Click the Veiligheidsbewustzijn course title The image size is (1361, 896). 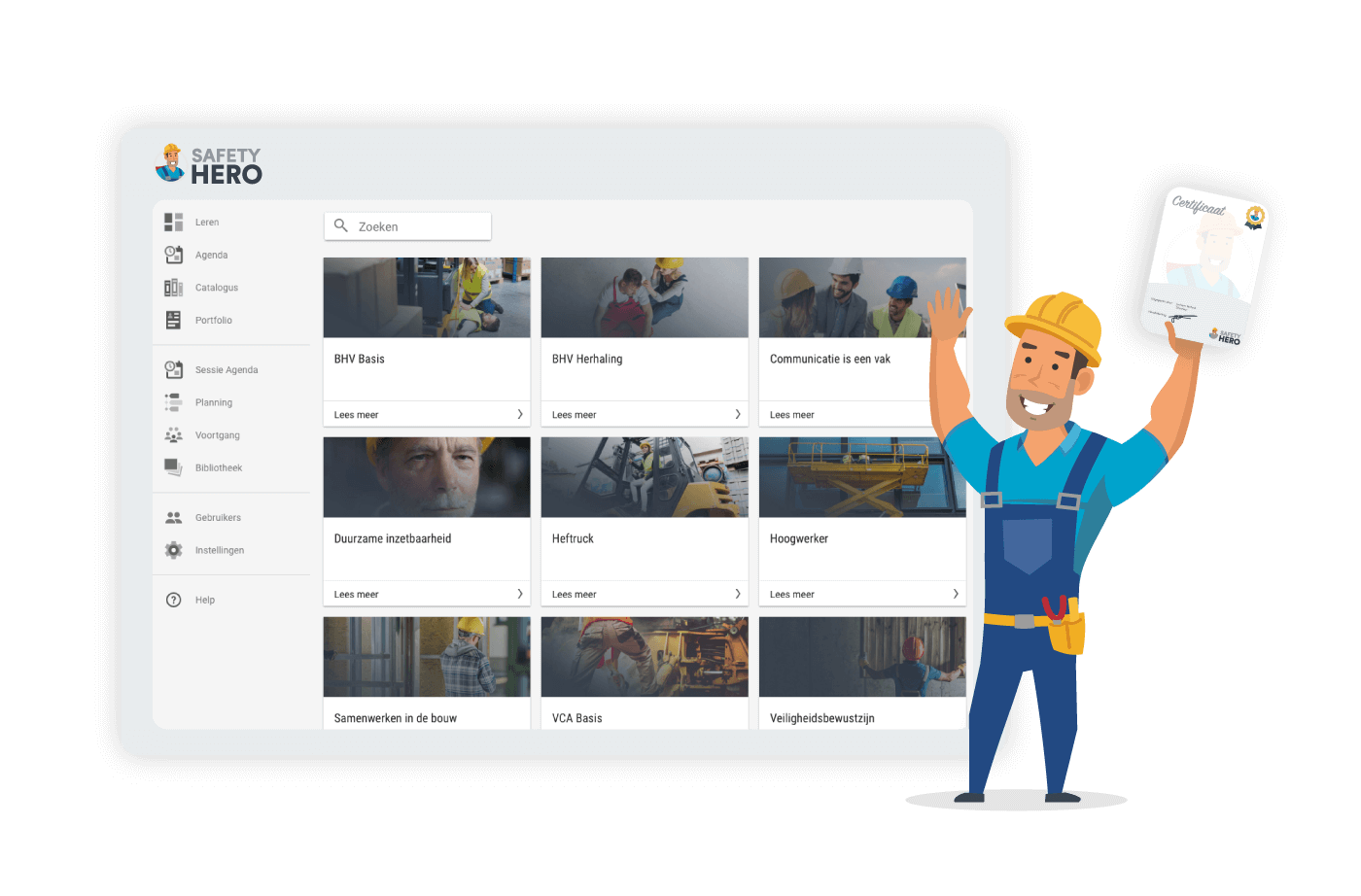(822, 718)
